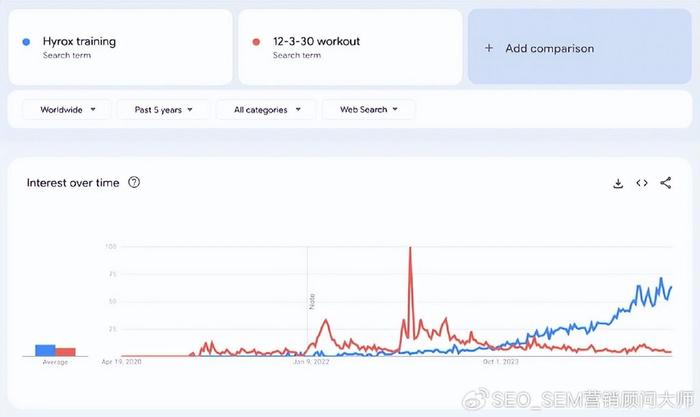Edit the Hyrox training search term

tap(121, 47)
